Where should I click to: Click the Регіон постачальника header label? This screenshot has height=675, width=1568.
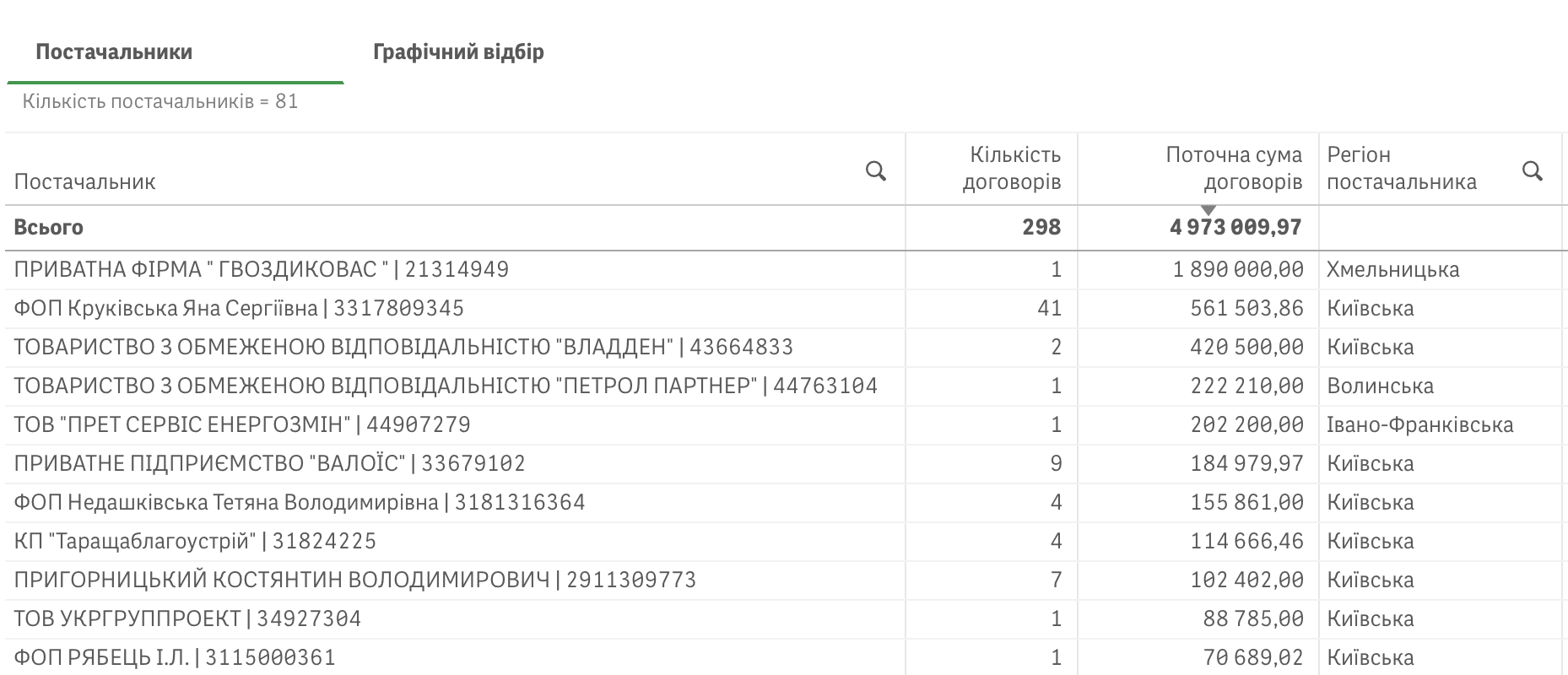(1401, 168)
